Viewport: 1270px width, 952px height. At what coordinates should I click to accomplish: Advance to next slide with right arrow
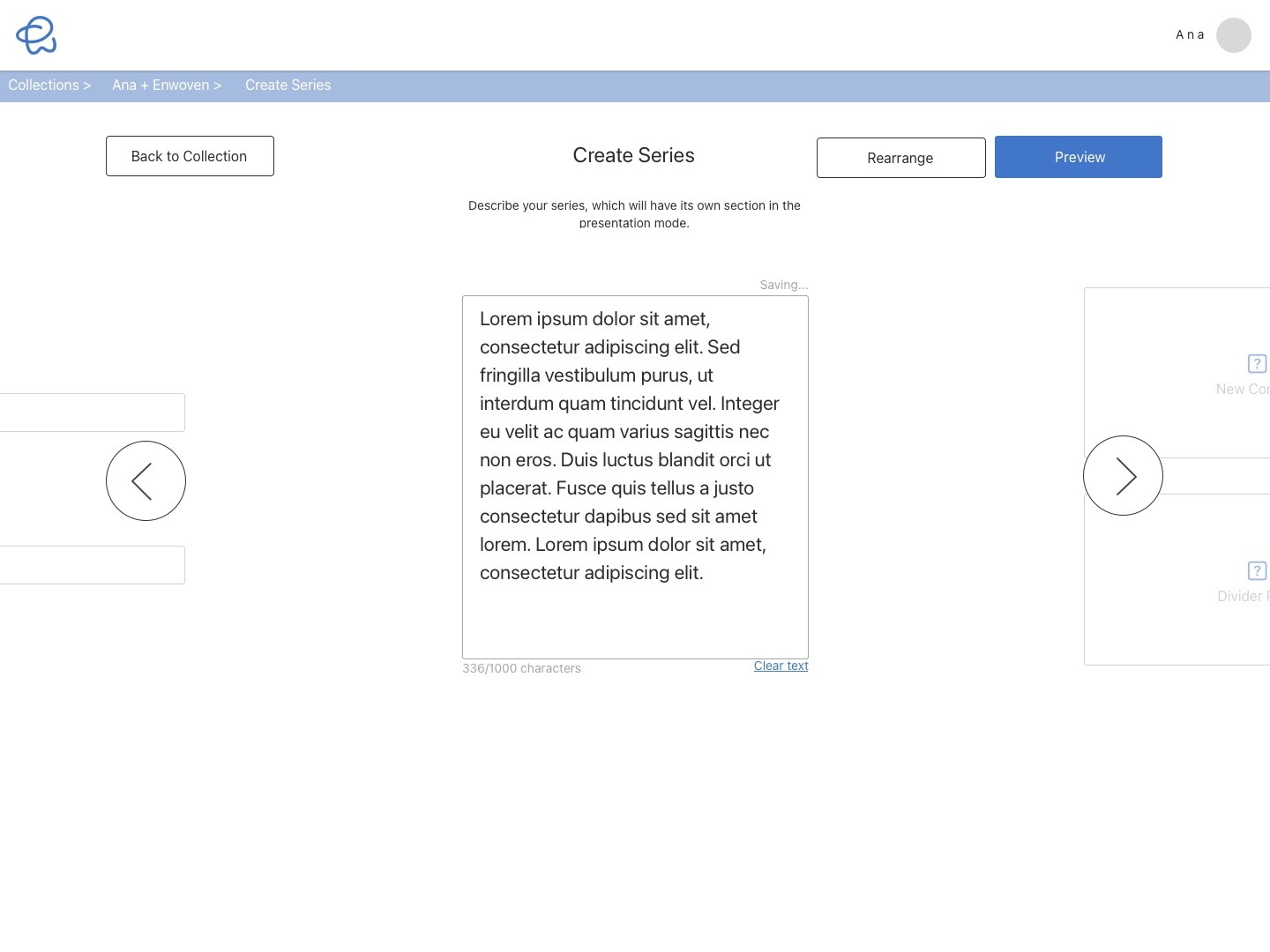pyautogui.click(x=1123, y=476)
